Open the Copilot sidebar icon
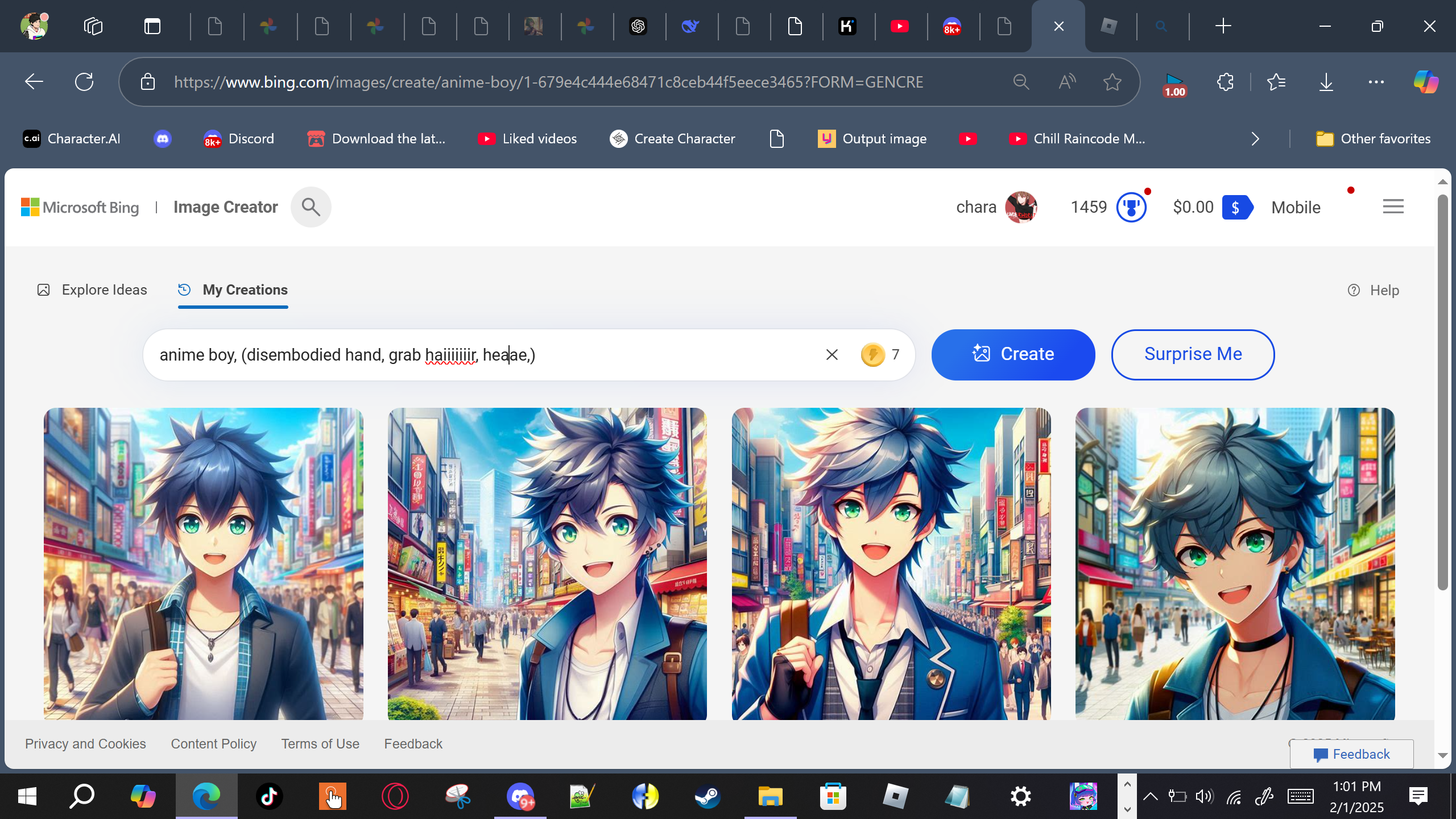This screenshot has height=819, width=1456. click(1426, 82)
